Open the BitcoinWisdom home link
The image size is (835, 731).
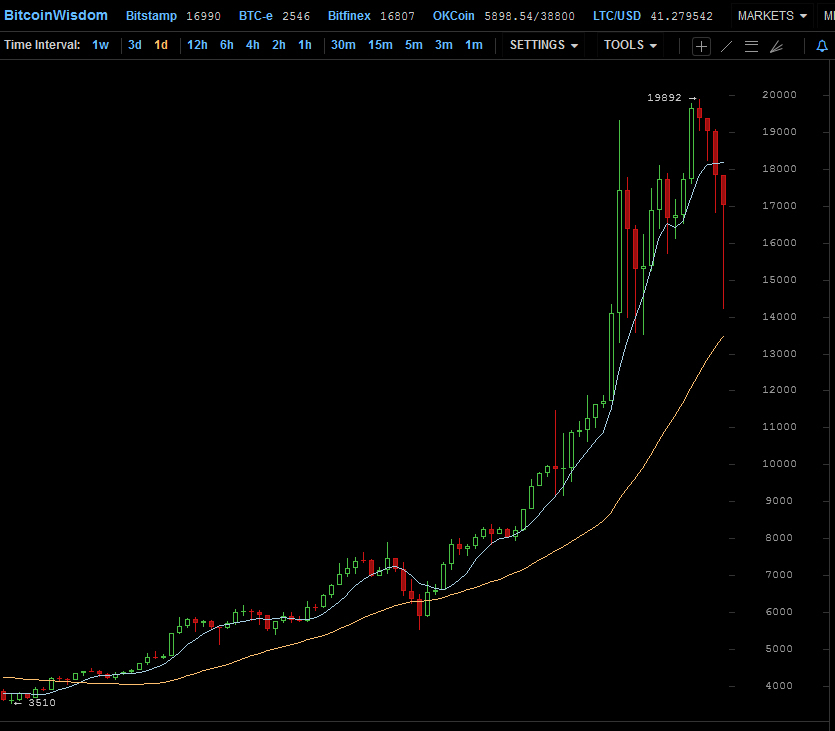point(56,15)
